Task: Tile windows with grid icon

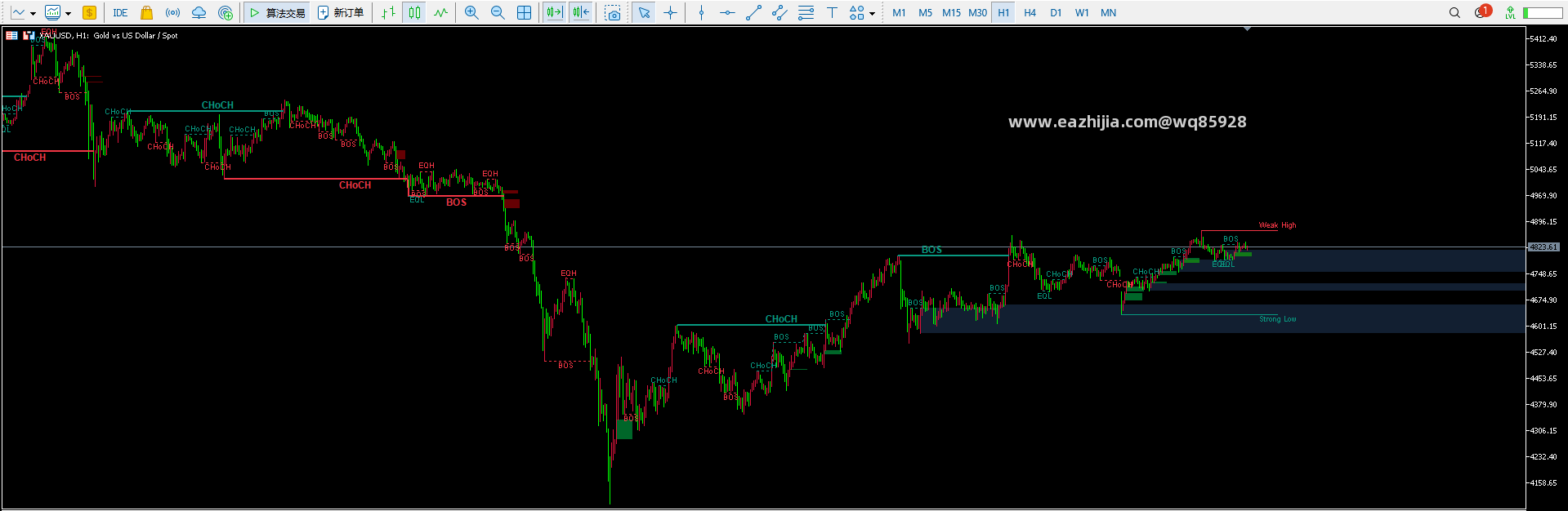Action: tap(525, 12)
